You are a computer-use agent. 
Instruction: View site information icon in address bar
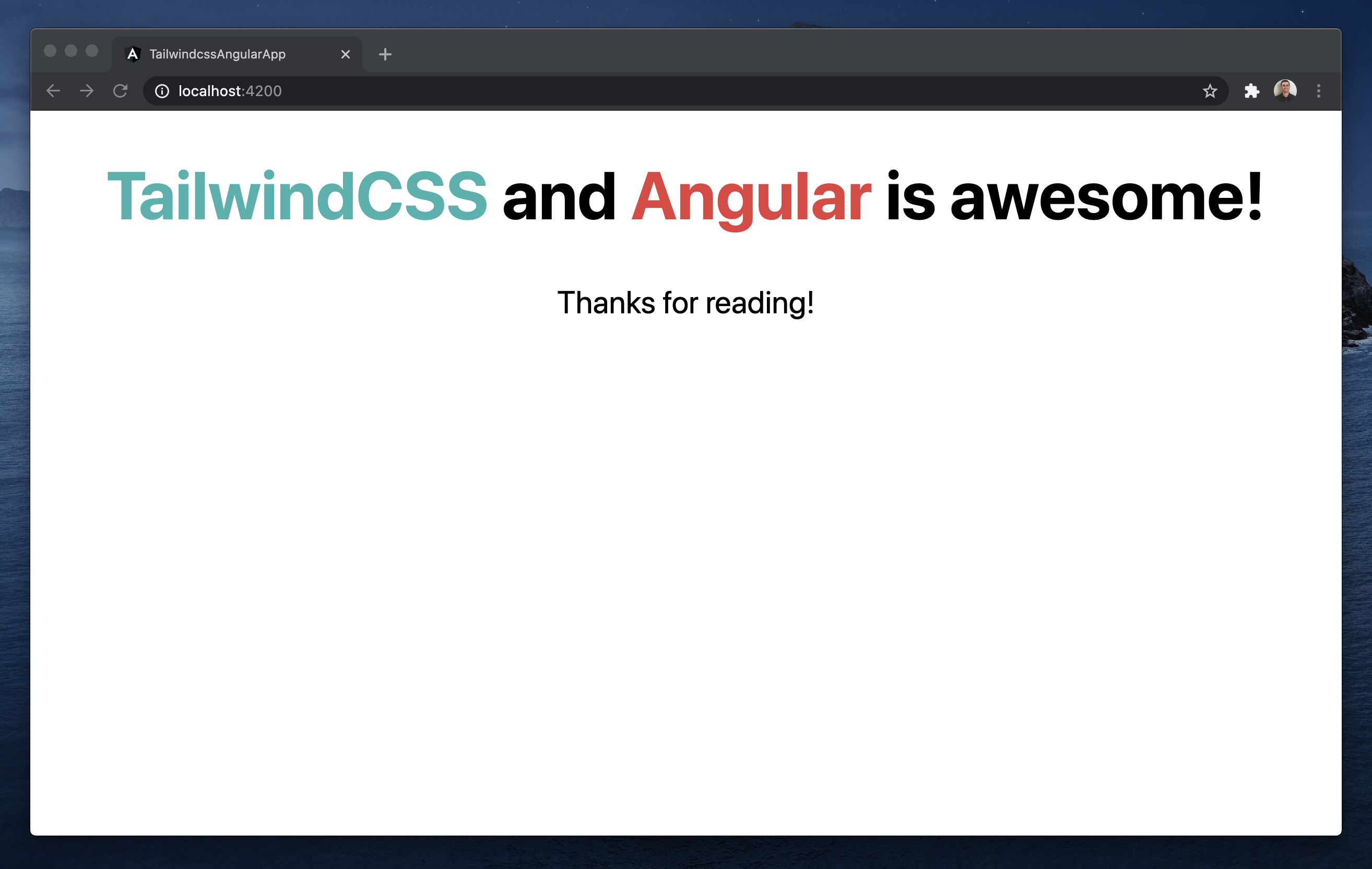click(x=162, y=91)
